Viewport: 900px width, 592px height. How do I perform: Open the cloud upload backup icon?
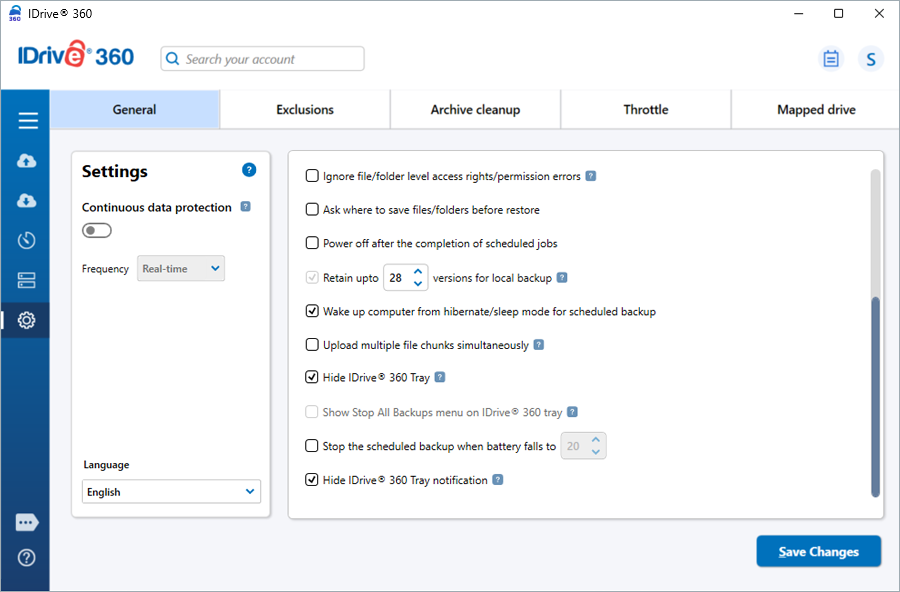click(x=27, y=161)
